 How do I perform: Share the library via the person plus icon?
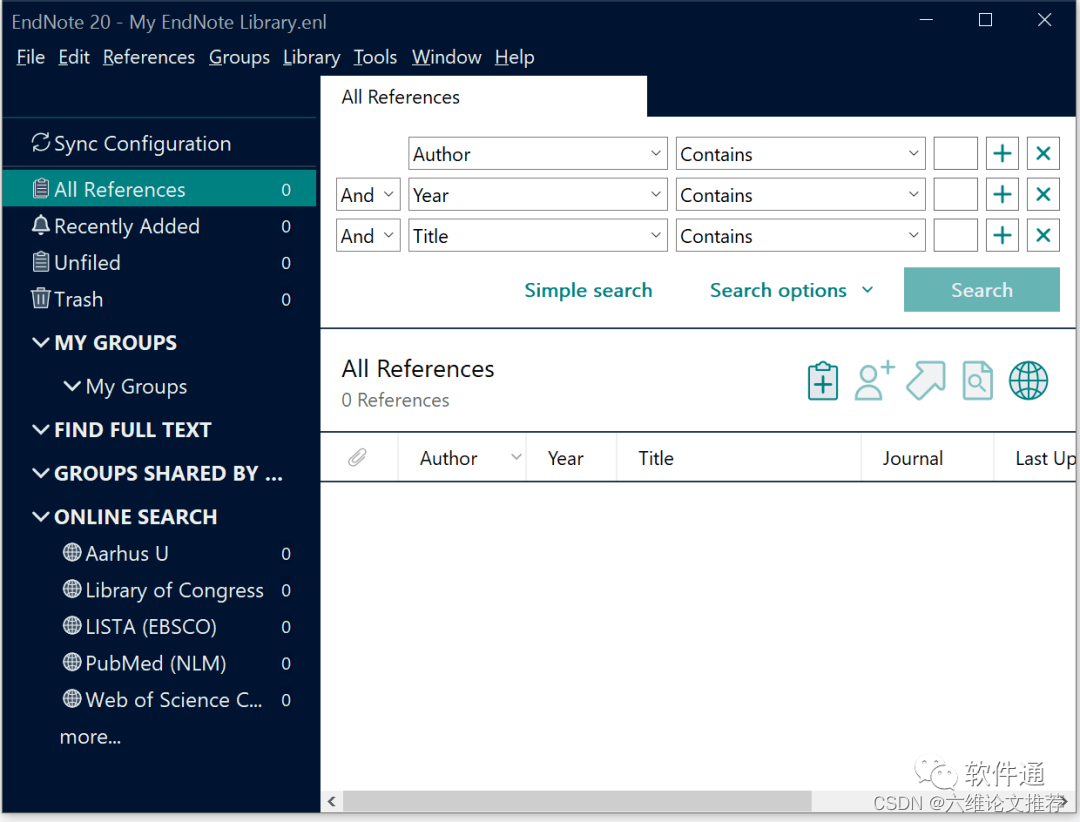pos(874,380)
